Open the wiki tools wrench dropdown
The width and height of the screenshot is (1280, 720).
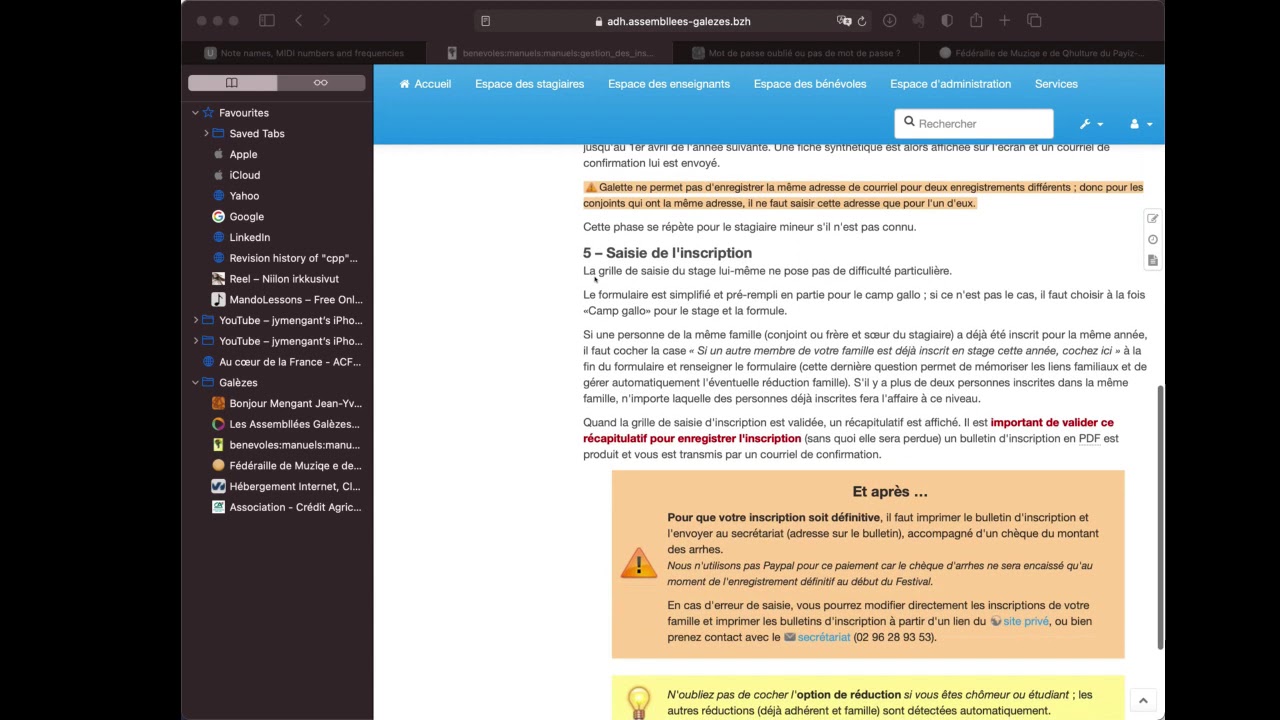pos(1090,124)
